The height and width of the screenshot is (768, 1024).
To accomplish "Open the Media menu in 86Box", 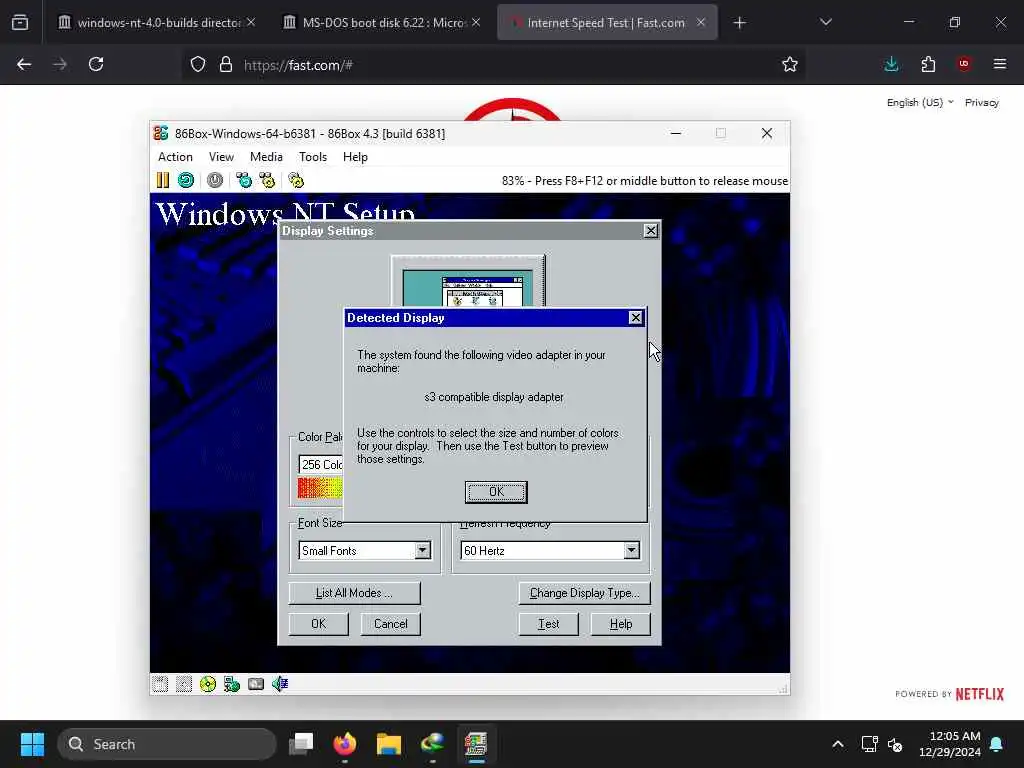I will tap(266, 157).
